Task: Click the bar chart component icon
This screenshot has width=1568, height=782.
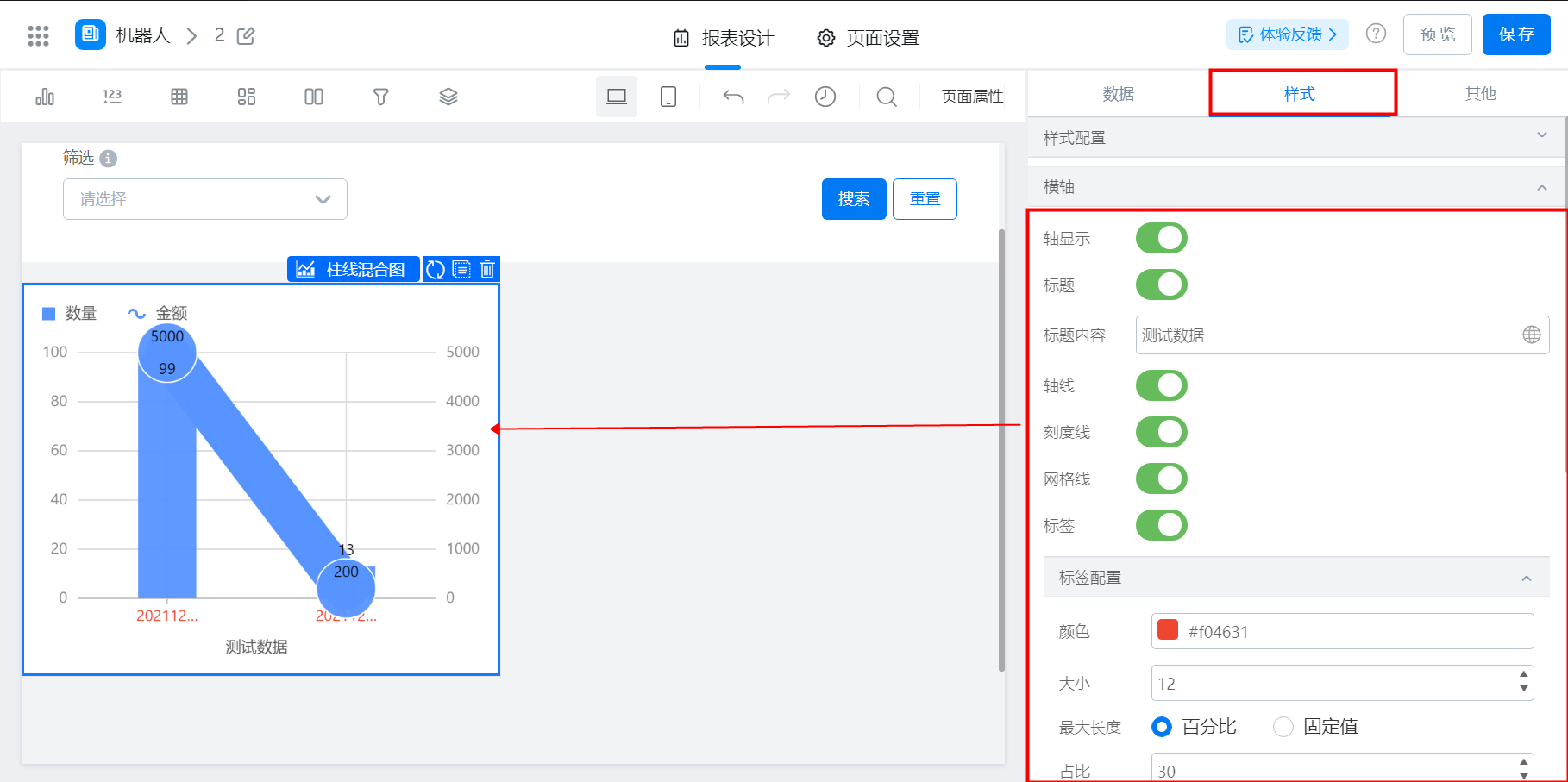Action: coord(45,97)
